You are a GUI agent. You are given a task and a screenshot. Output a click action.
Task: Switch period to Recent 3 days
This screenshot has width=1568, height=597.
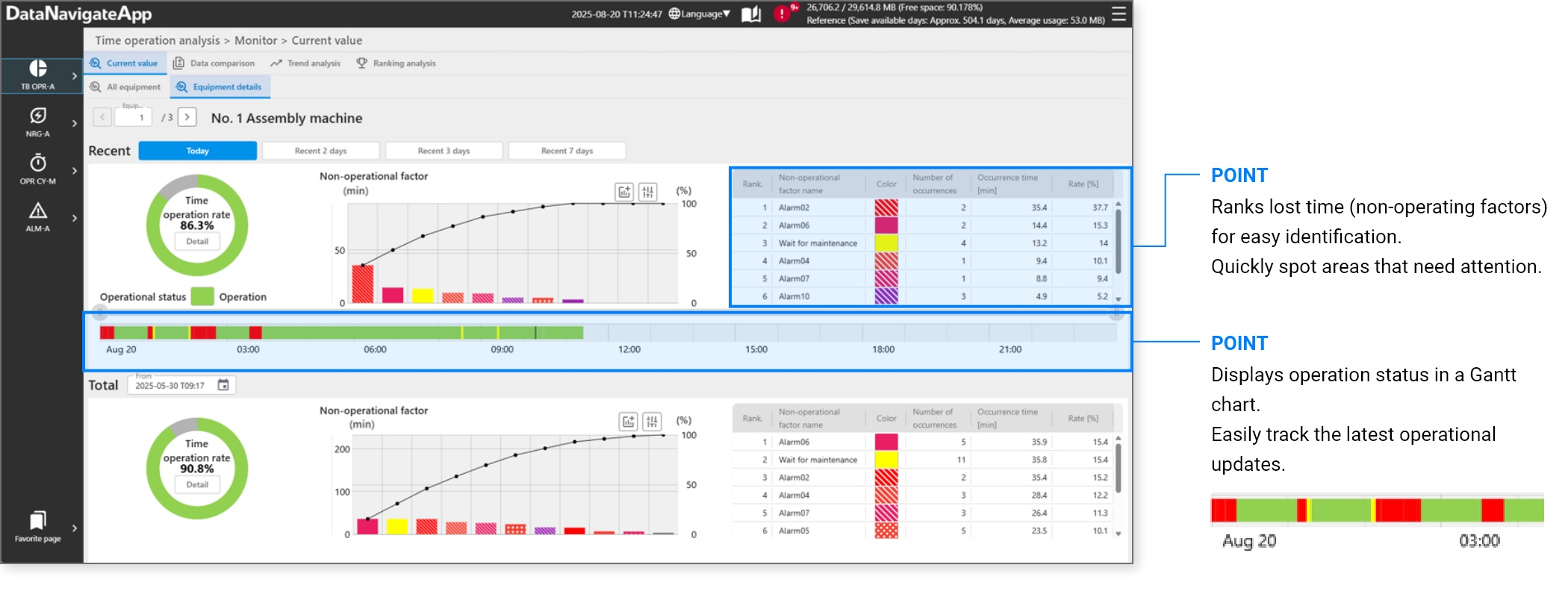point(444,151)
